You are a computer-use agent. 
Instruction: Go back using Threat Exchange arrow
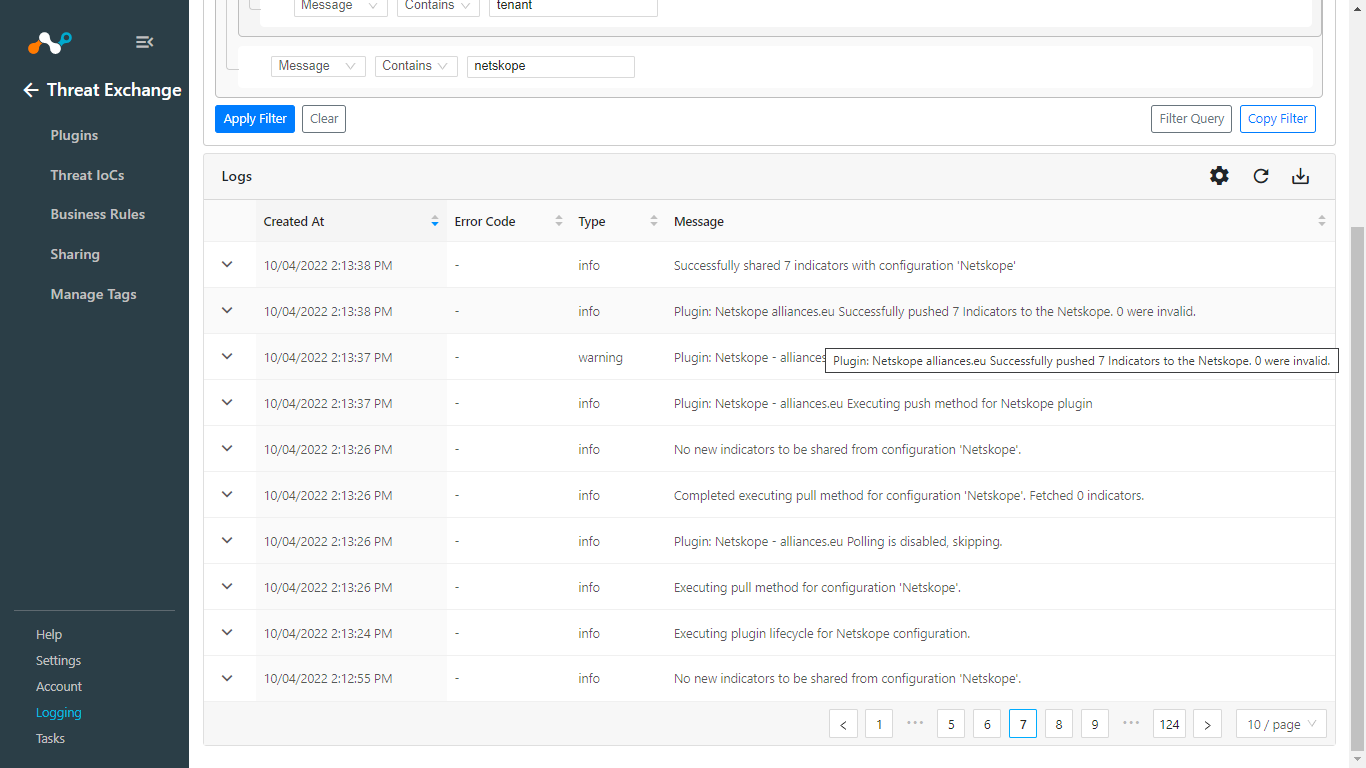[x=31, y=90]
